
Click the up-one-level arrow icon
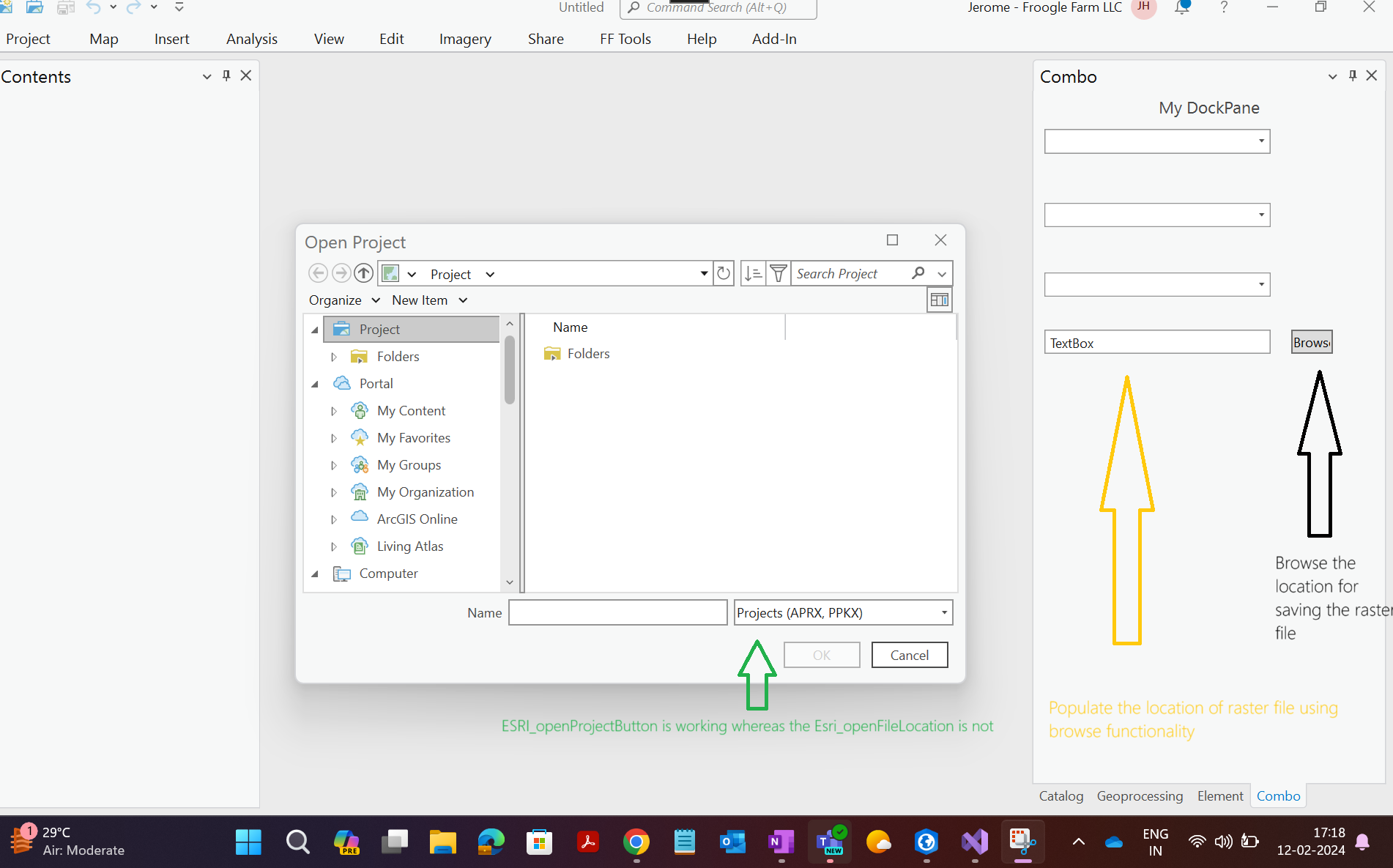[363, 273]
